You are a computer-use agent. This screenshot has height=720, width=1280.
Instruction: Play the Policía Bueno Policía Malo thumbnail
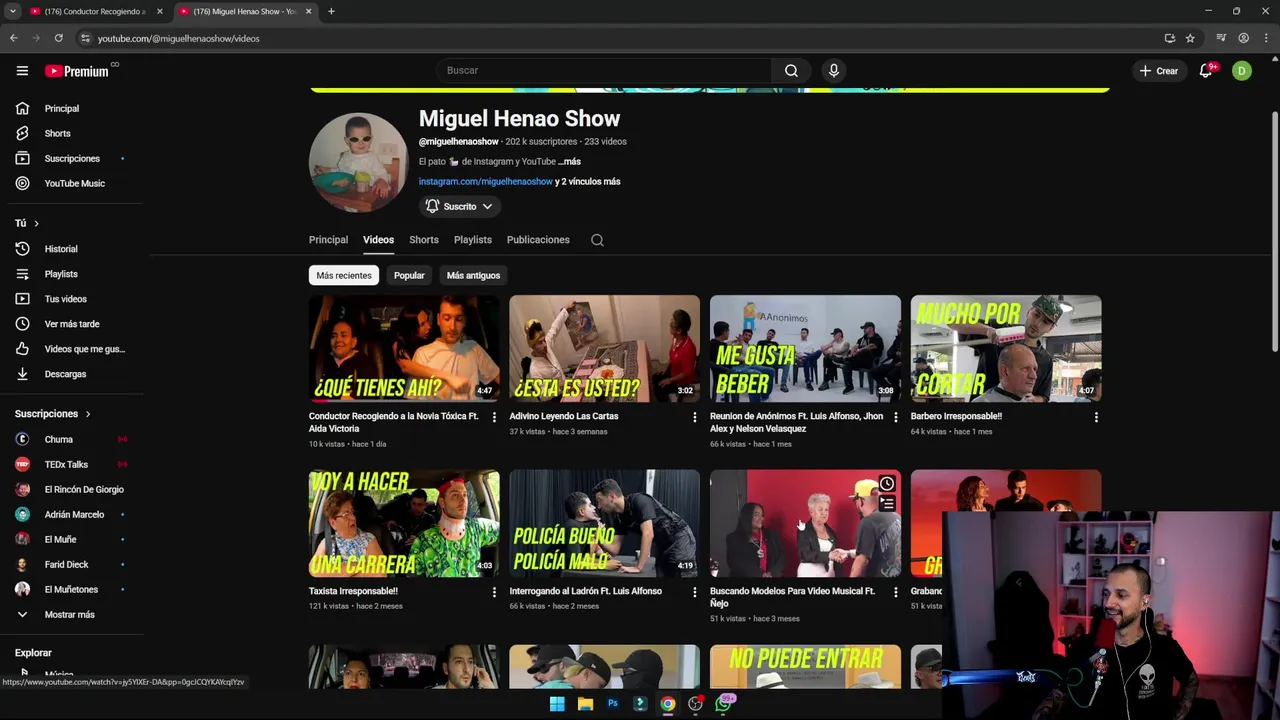[605, 523]
